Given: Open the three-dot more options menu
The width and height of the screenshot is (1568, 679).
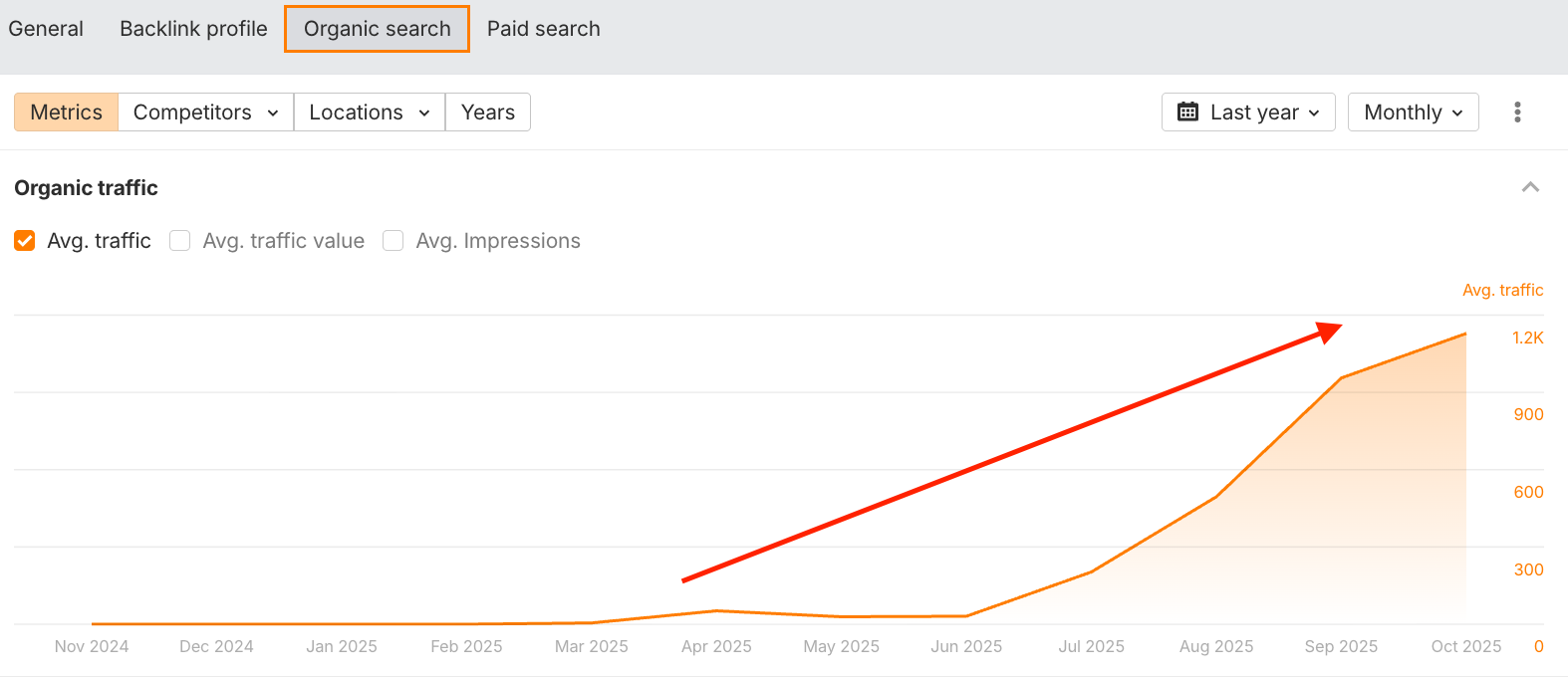Looking at the screenshot, I should pos(1517,112).
